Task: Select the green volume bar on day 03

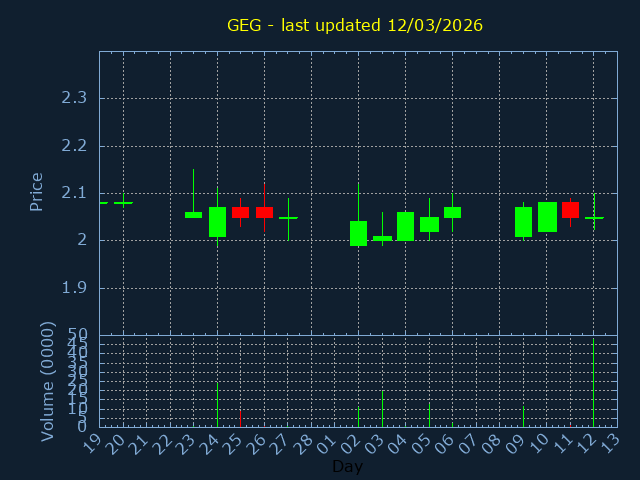Action: click(382, 408)
